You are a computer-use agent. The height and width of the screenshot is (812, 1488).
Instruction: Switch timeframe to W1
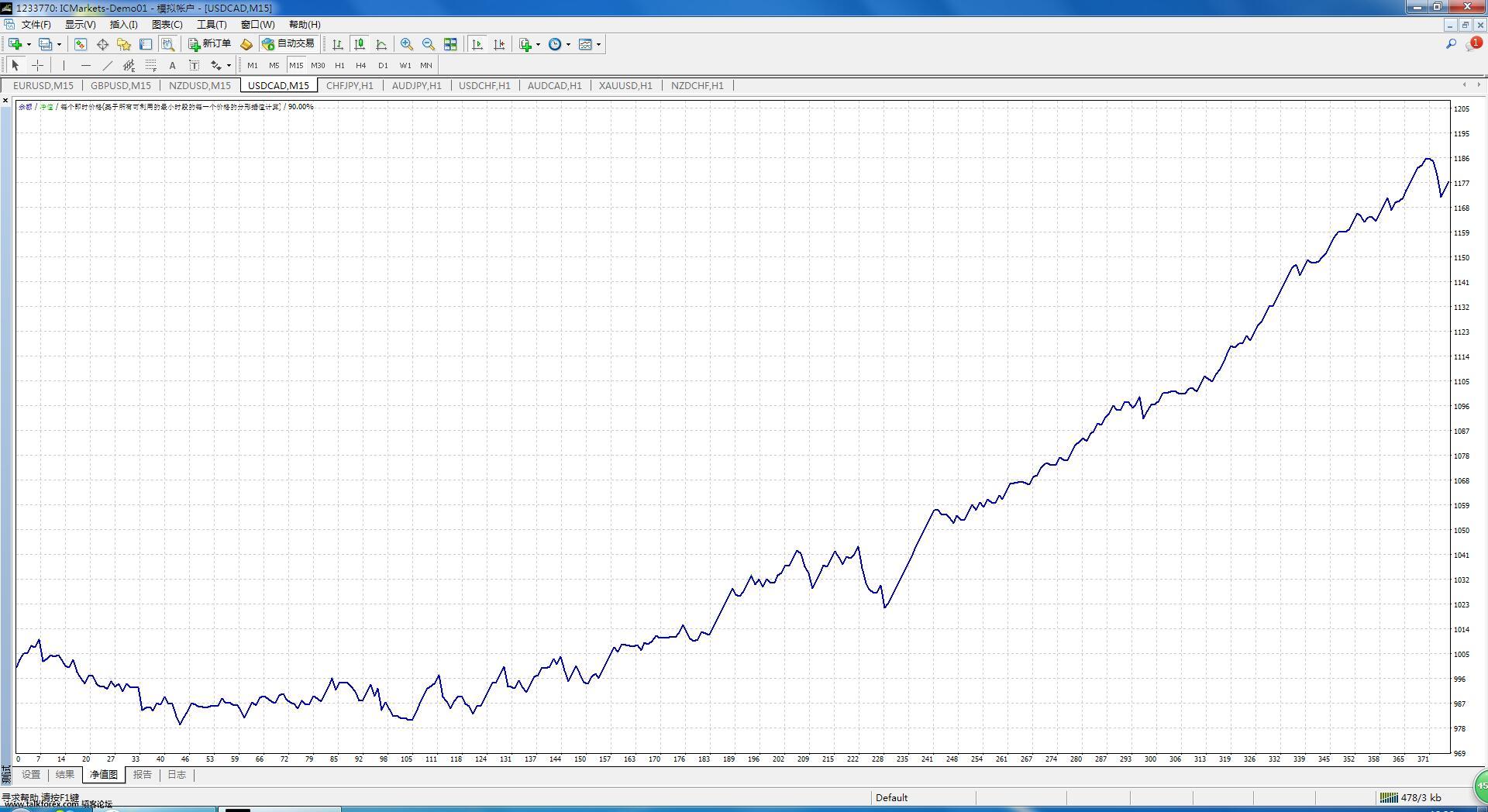(x=405, y=65)
